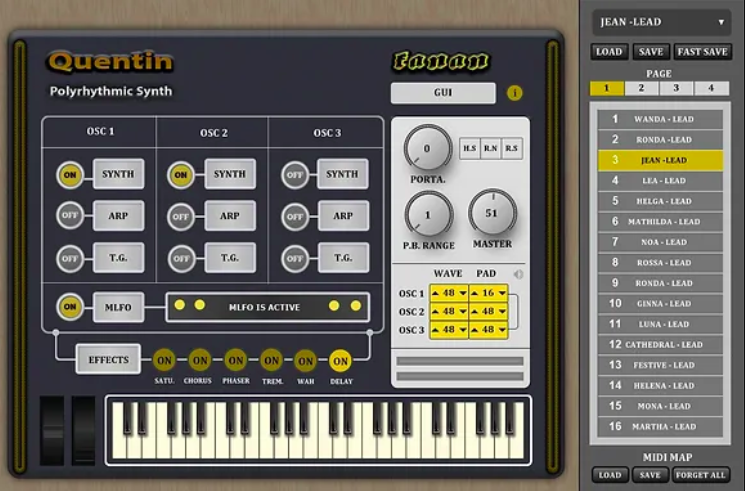Click the yellow info icon beside GUI
The height and width of the screenshot is (491, 745).
pyautogui.click(x=516, y=93)
